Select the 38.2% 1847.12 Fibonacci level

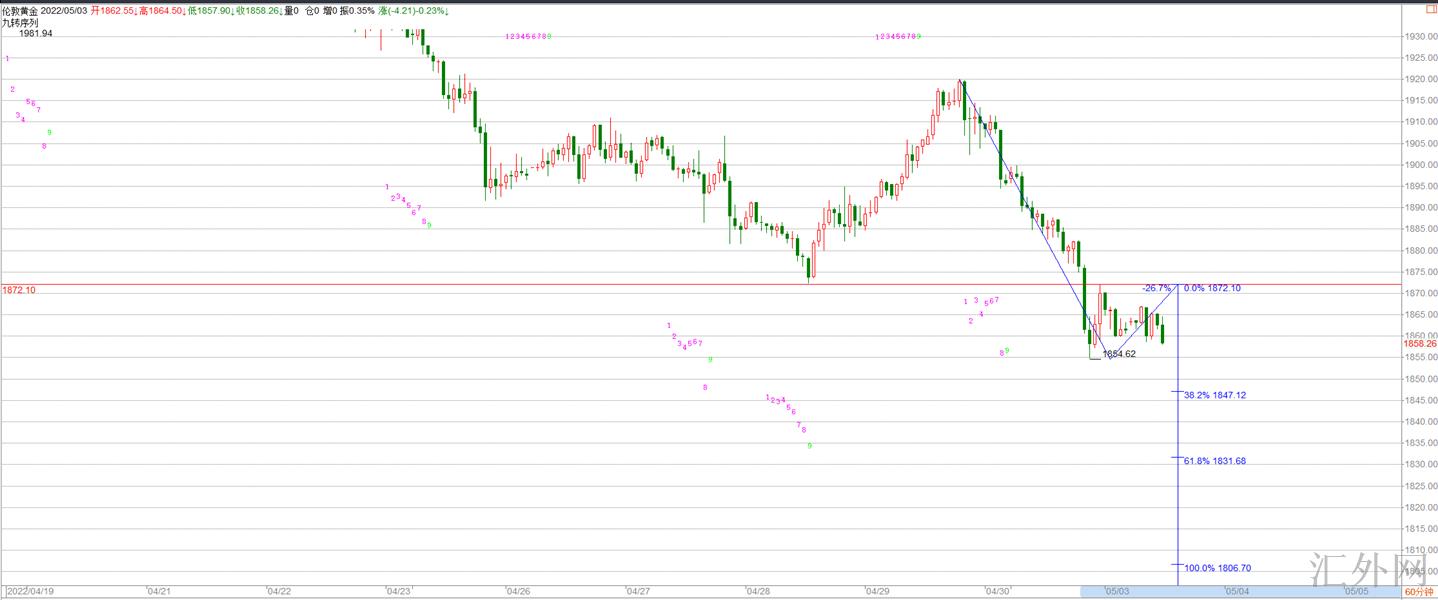[x=1215, y=395]
